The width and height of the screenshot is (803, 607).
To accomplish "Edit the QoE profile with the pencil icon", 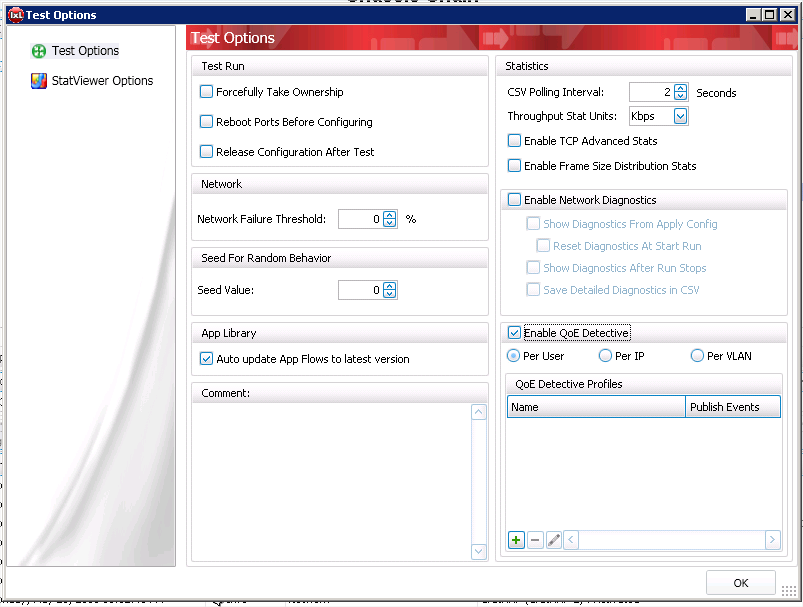I will pos(554,540).
